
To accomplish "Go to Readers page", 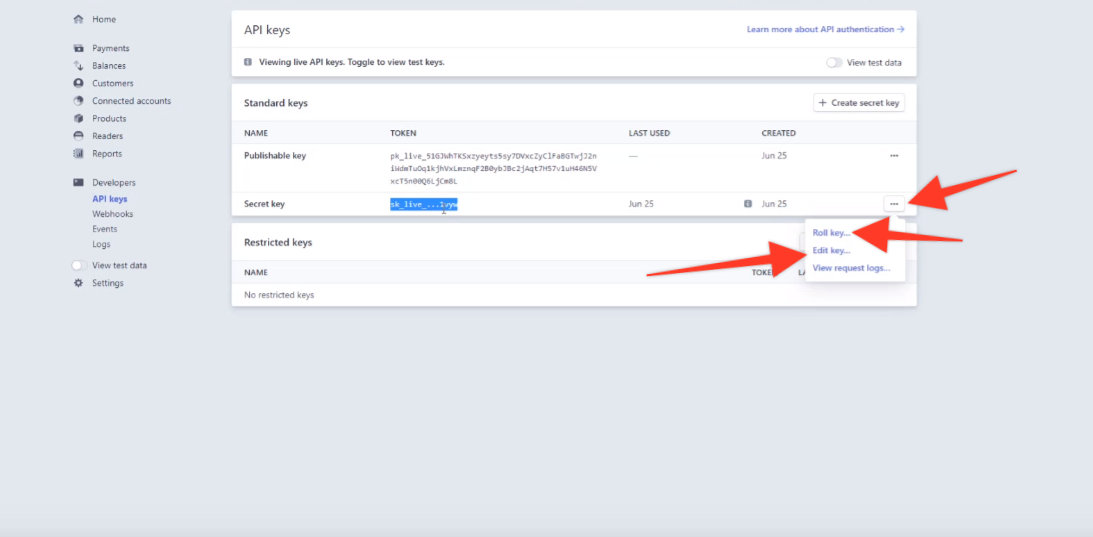I will coord(108,136).
